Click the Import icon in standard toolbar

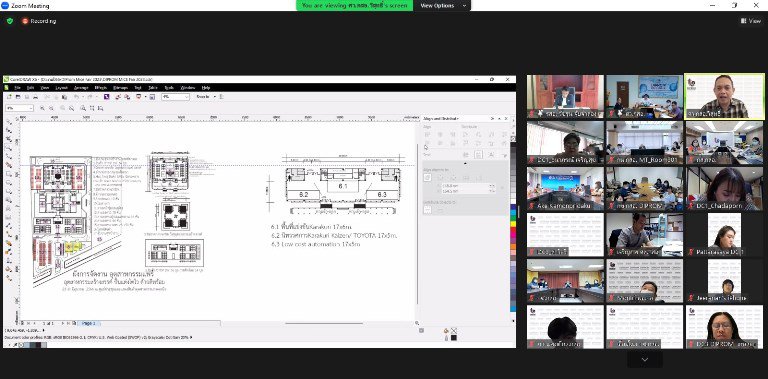118,97
